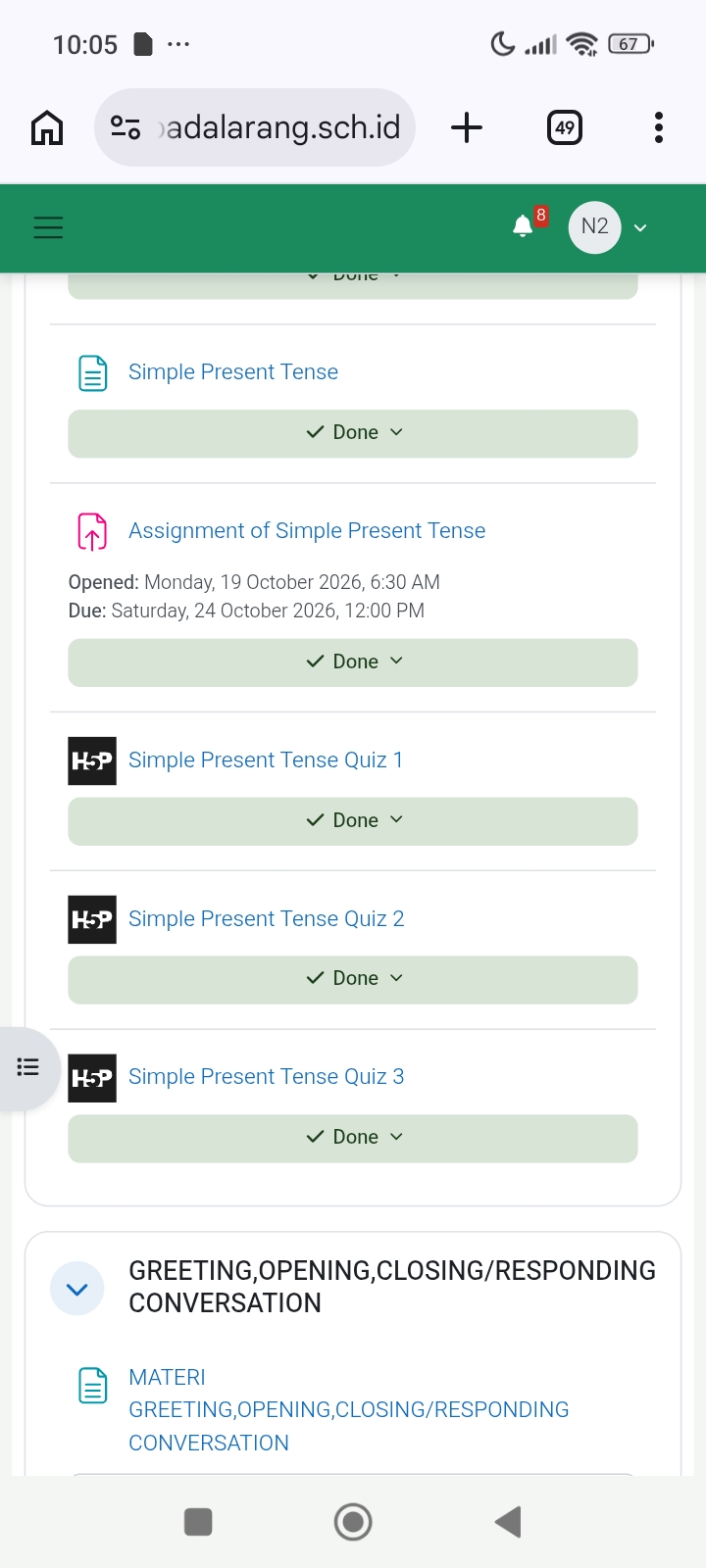Expand user menu arrow beside N2
This screenshot has height=1568, width=706.
point(640,228)
